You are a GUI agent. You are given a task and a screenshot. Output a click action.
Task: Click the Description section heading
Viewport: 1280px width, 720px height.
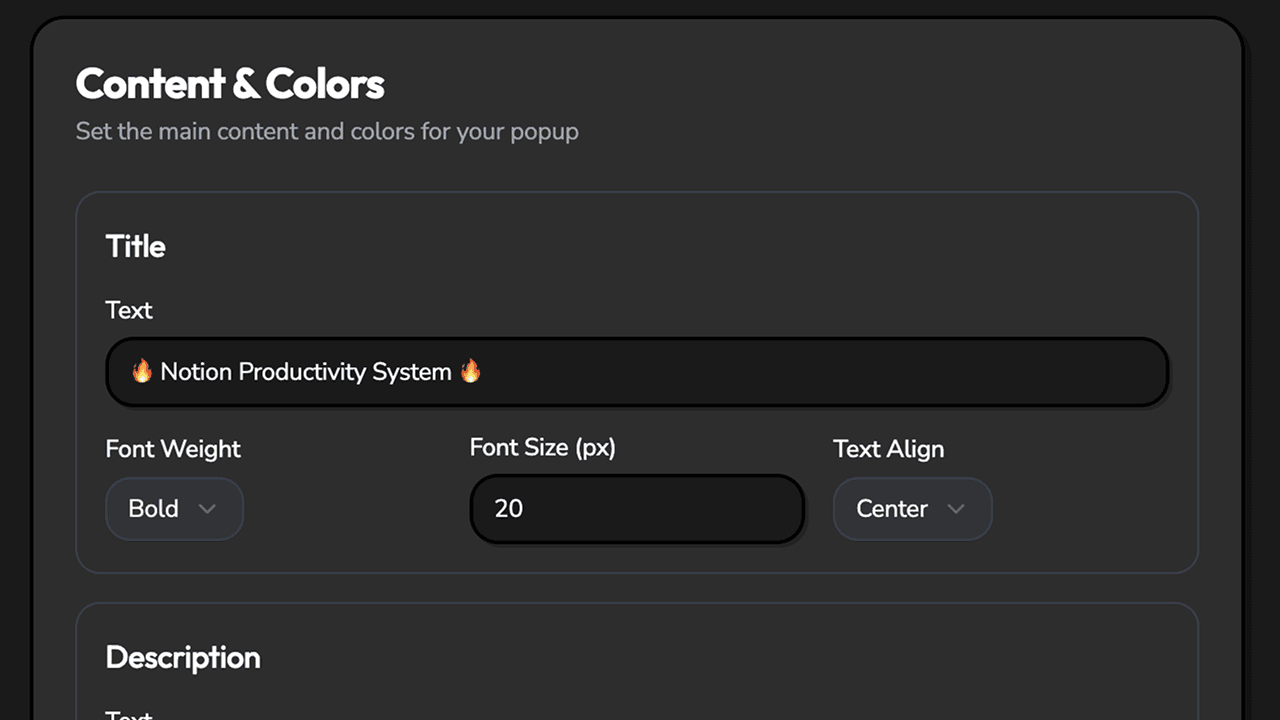(183, 657)
